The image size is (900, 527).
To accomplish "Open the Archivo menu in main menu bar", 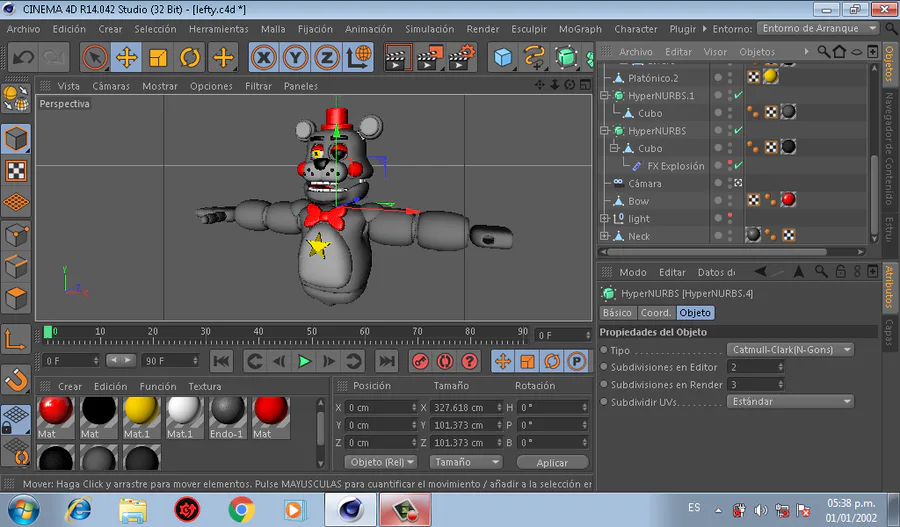I will coord(24,29).
